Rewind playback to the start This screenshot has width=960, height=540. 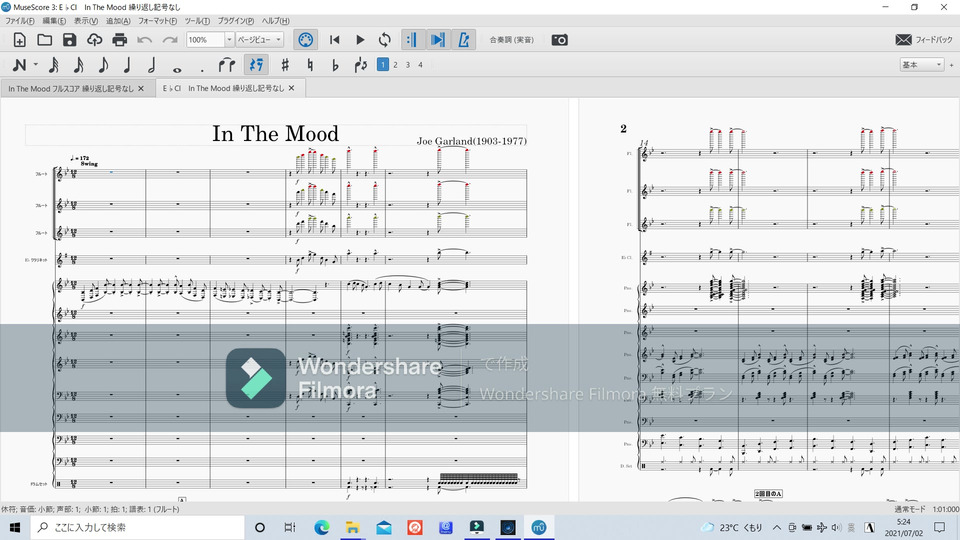[x=334, y=40]
